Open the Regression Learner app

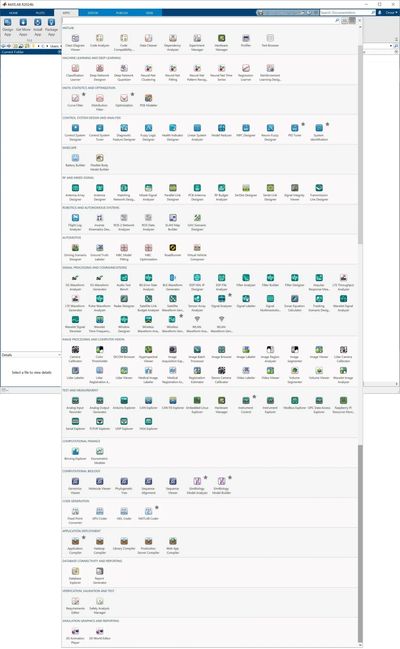tap(246, 72)
